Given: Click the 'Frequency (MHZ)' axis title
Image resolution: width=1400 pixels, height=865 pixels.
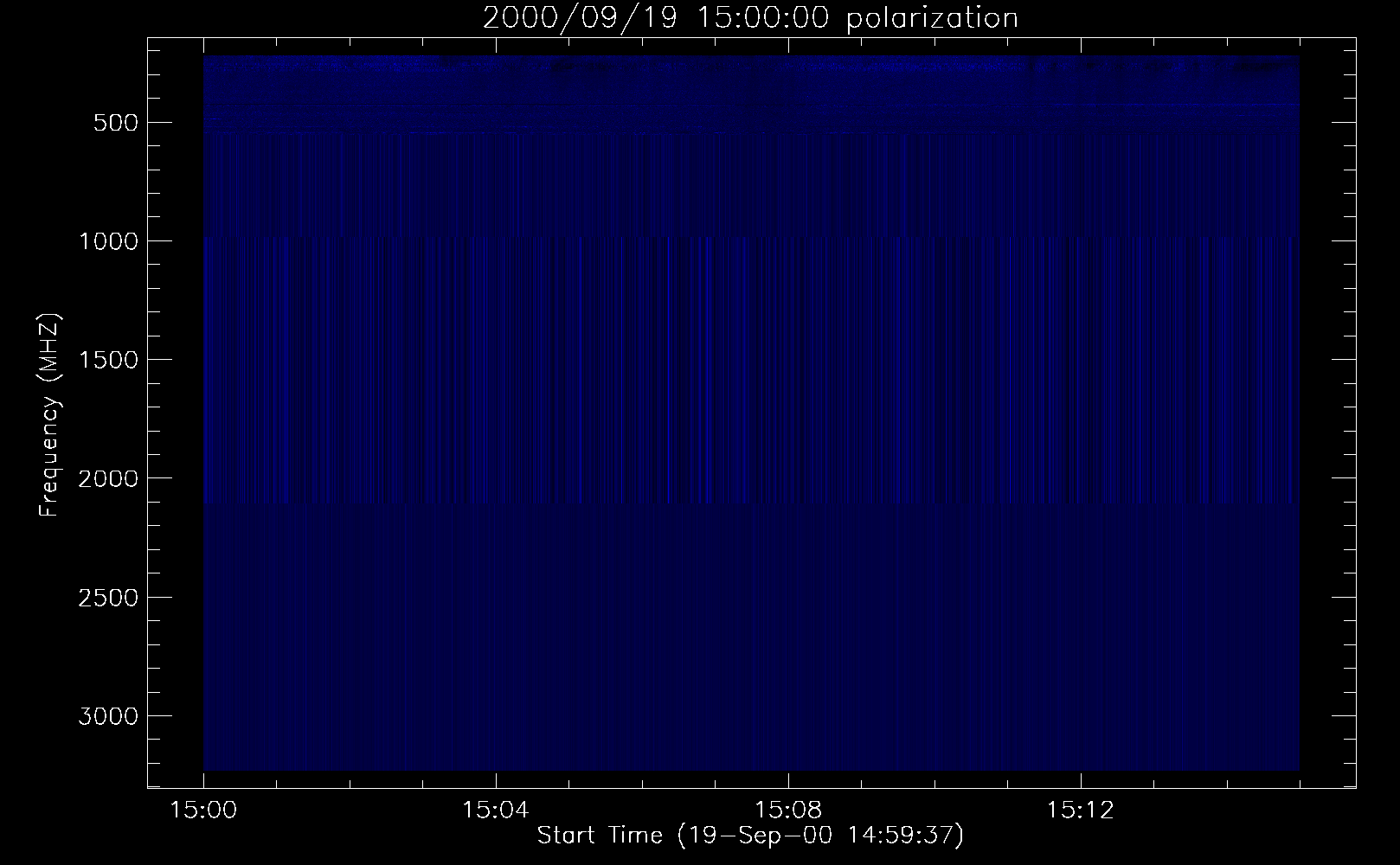Looking at the screenshot, I should coord(50,414).
